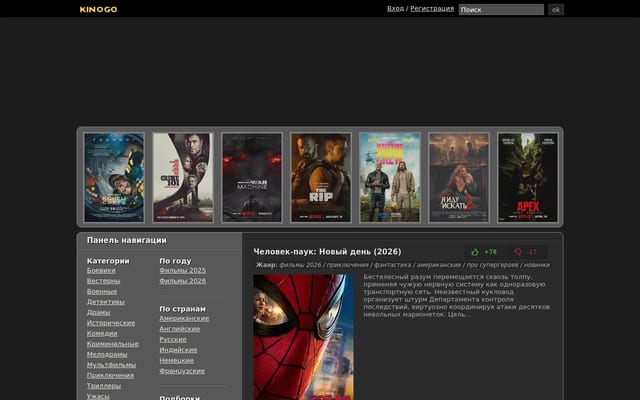Viewport: 640px width, 400px height.
Task: Click genre tag приключения
Action: point(347,265)
